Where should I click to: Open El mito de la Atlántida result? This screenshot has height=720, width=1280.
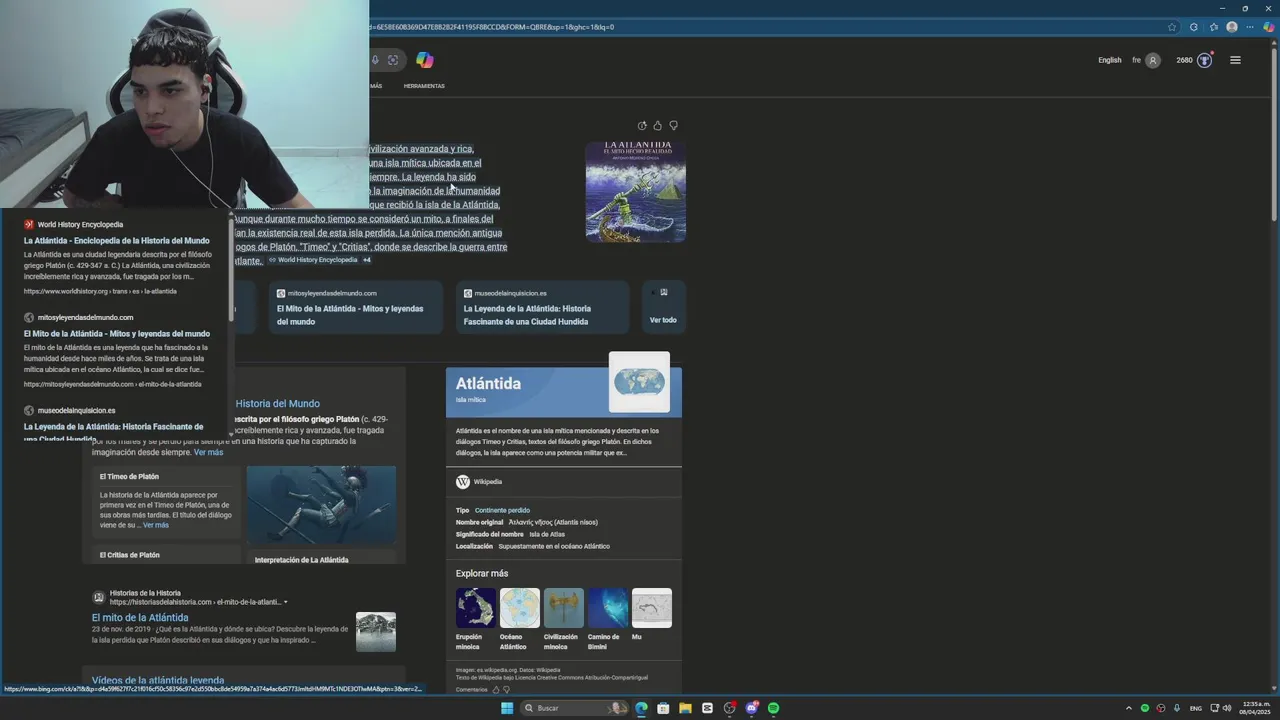click(x=140, y=618)
